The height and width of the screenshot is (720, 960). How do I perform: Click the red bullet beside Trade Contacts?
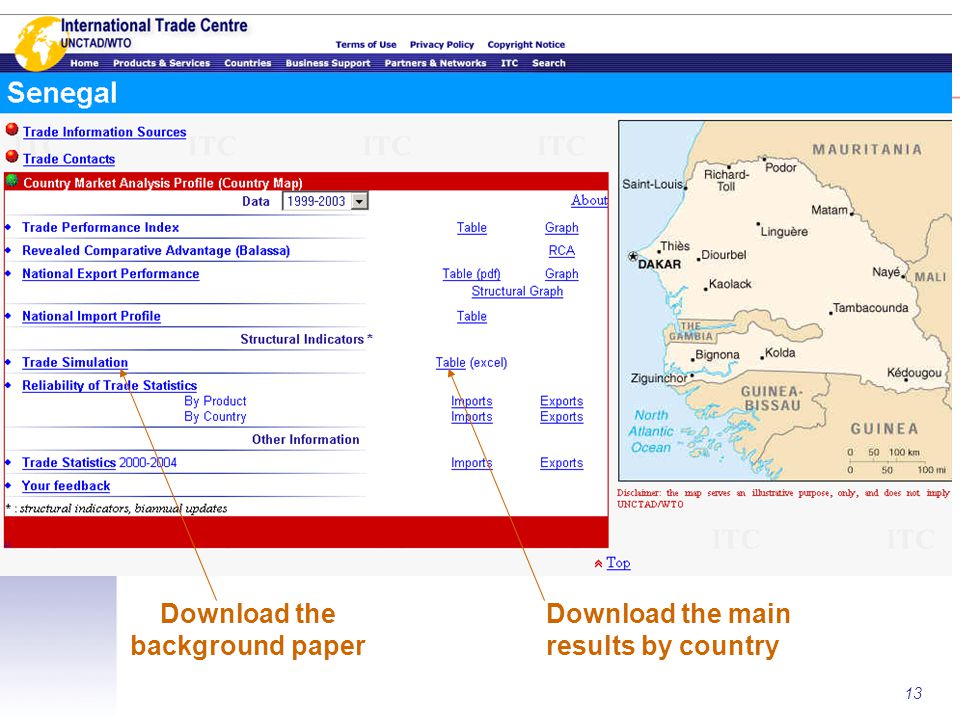[12, 156]
